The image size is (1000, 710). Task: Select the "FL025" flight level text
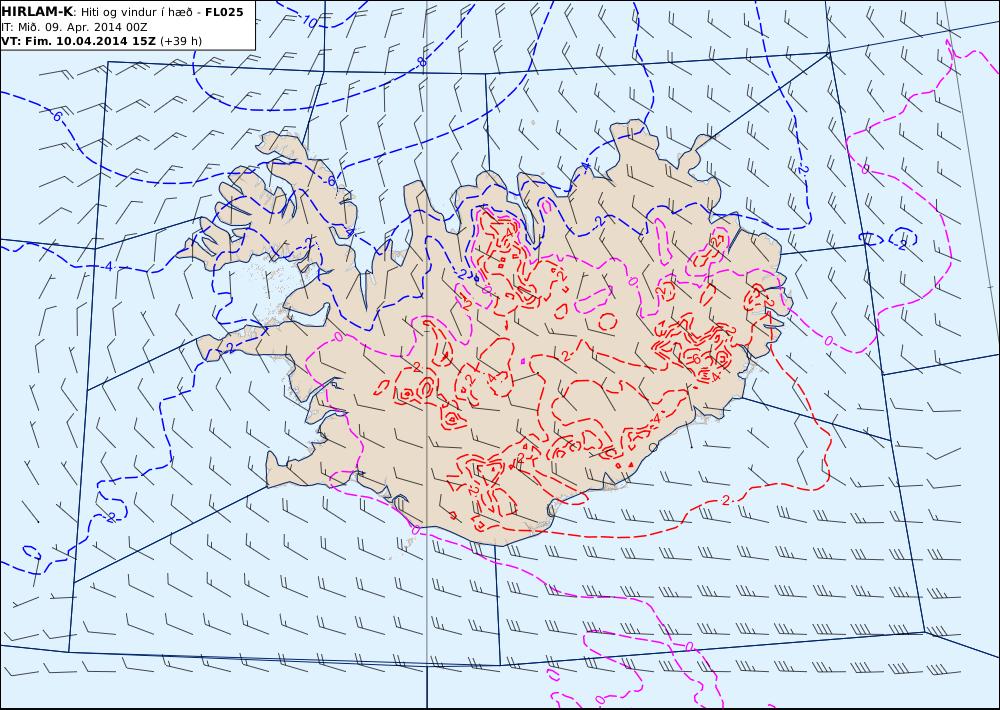click(x=224, y=12)
